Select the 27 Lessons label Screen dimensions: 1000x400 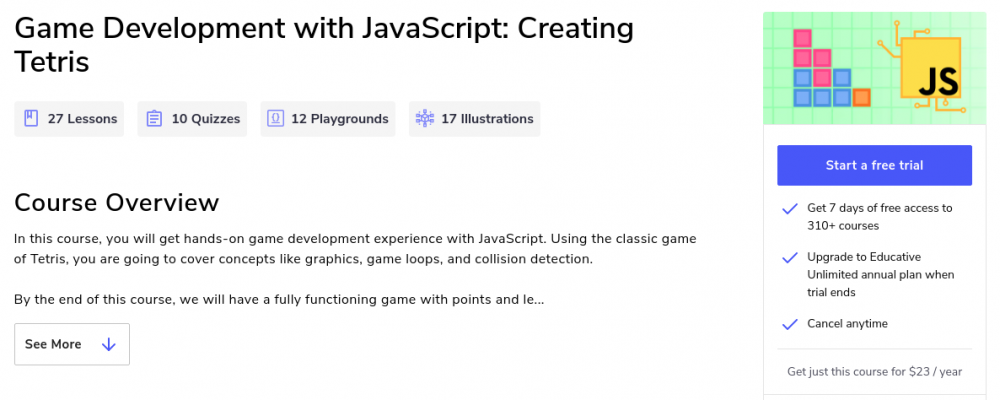point(82,119)
